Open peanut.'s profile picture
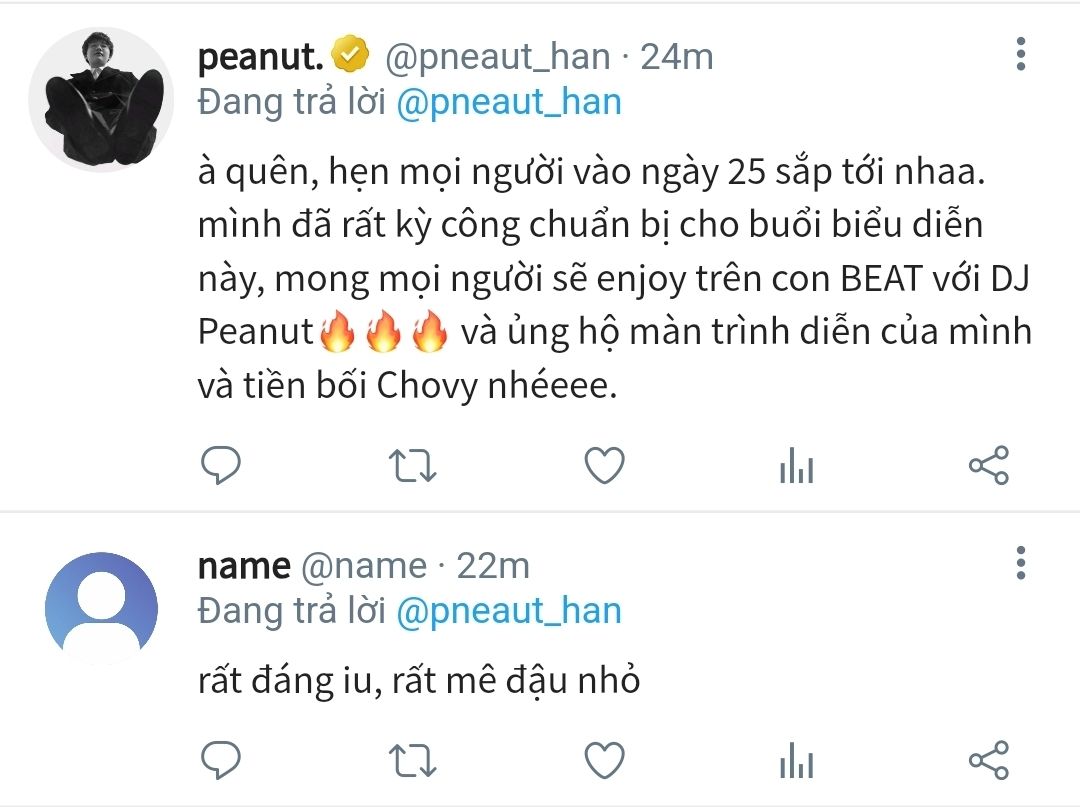The width and height of the screenshot is (1080, 807). pyautogui.click(x=101, y=100)
